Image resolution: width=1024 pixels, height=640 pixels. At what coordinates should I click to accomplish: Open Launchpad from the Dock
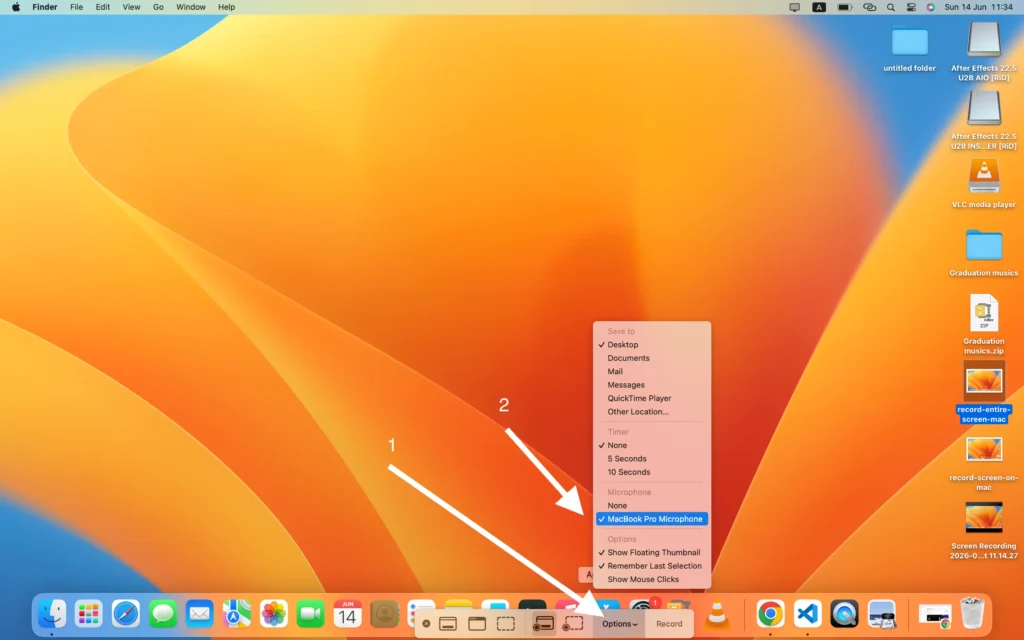click(x=88, y=614)
